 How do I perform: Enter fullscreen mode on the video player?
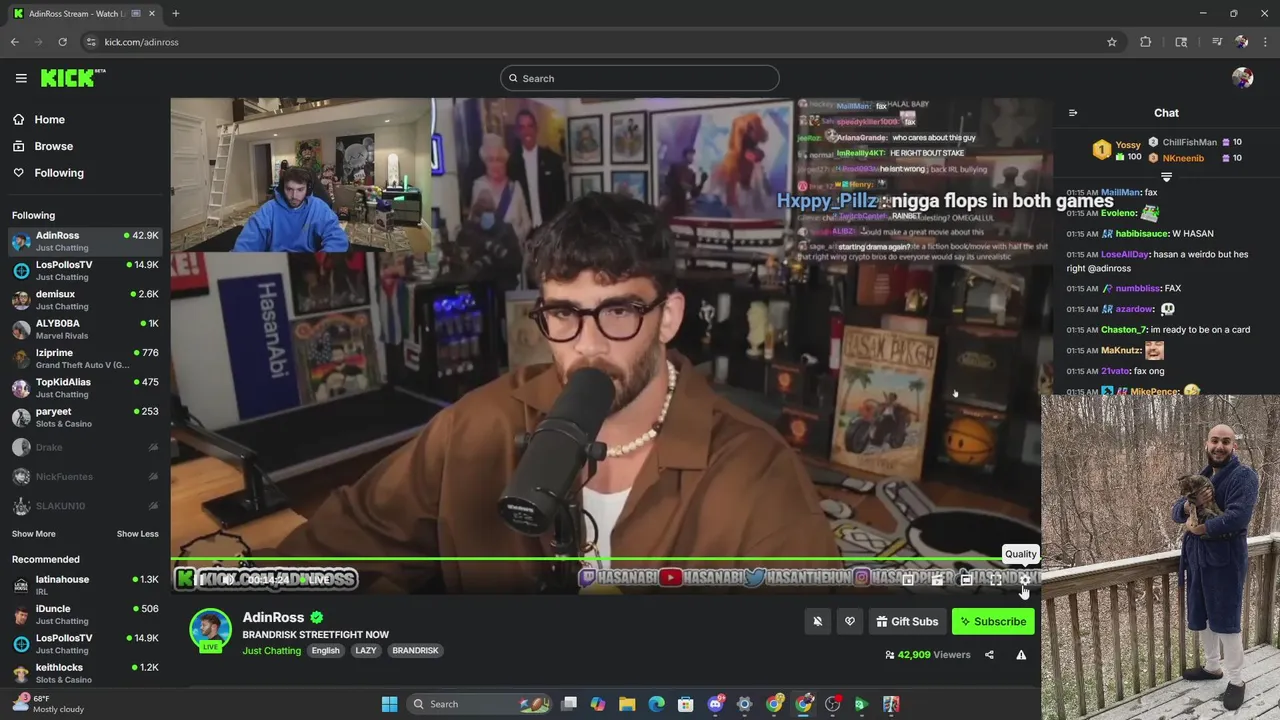[x=995, y=579]
